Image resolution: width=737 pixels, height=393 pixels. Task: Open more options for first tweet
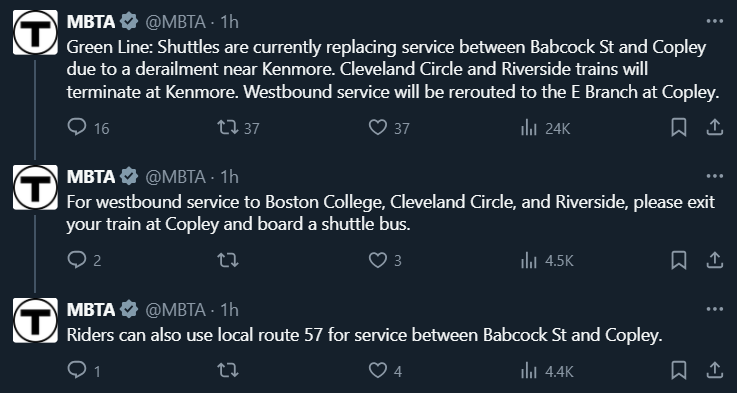[x=714, y=21]
